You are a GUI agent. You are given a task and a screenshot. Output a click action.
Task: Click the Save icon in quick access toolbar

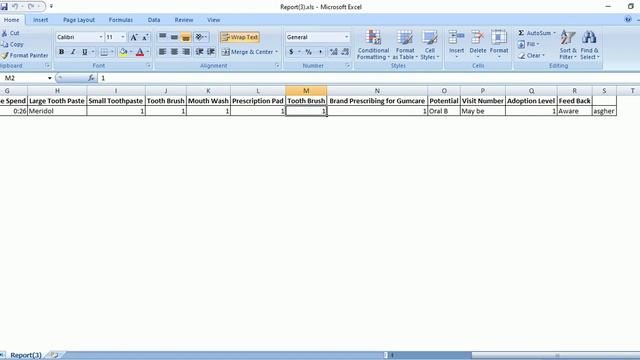[4, 7]
